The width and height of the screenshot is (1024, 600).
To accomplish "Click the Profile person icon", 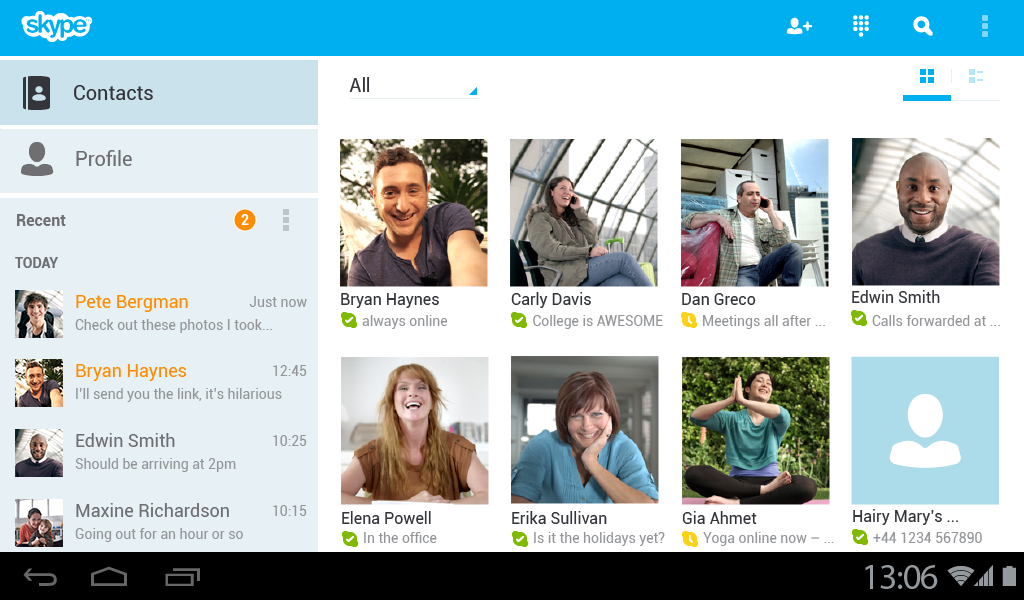I will coord(37,159).
